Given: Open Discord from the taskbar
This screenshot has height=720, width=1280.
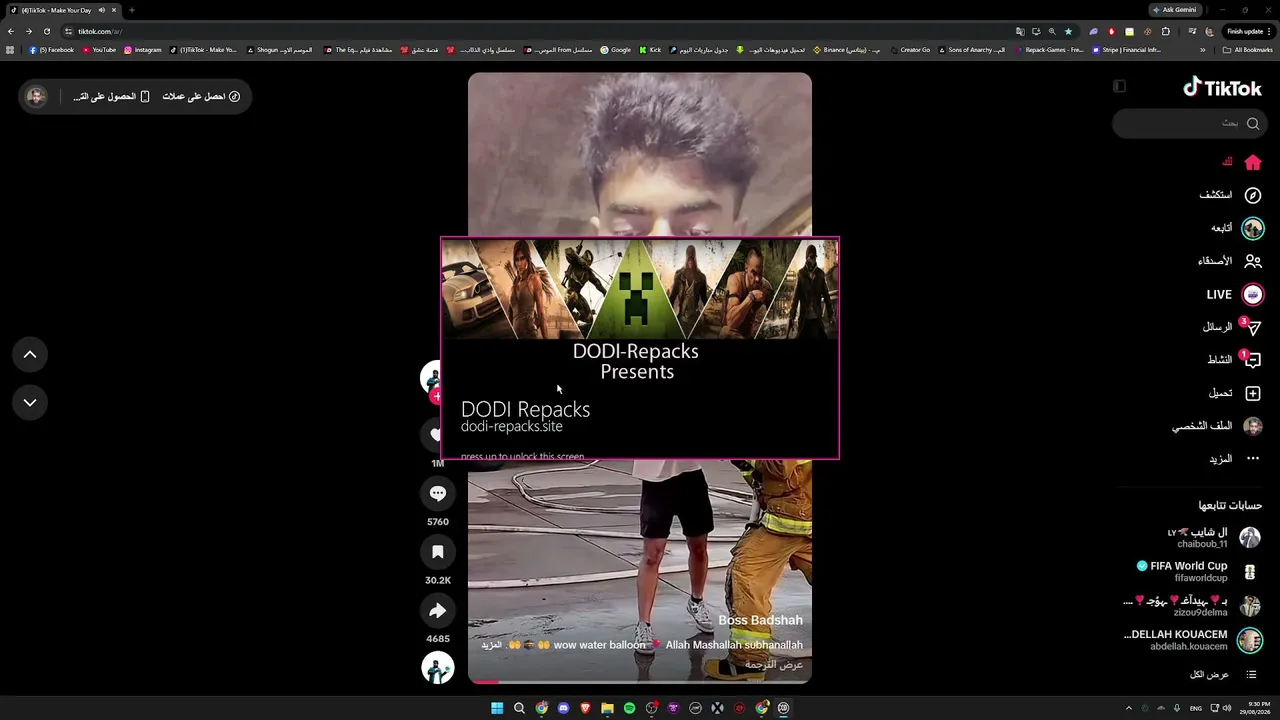Looking at the screenshot, I should coord(563,708).
